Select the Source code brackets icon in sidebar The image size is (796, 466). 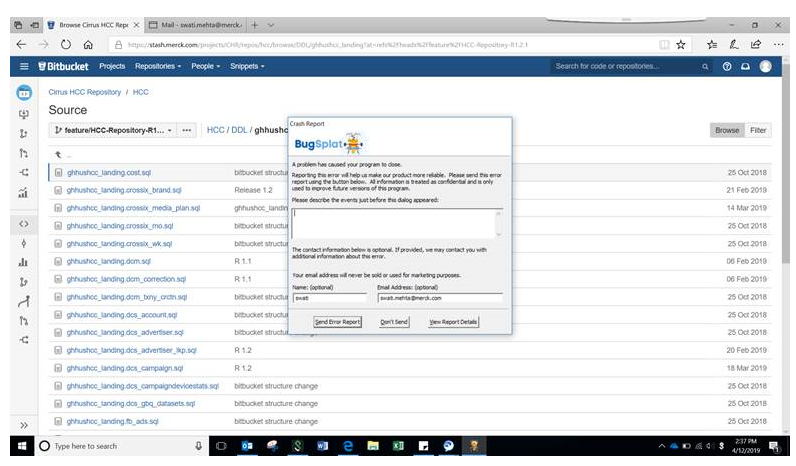point(23,224)
